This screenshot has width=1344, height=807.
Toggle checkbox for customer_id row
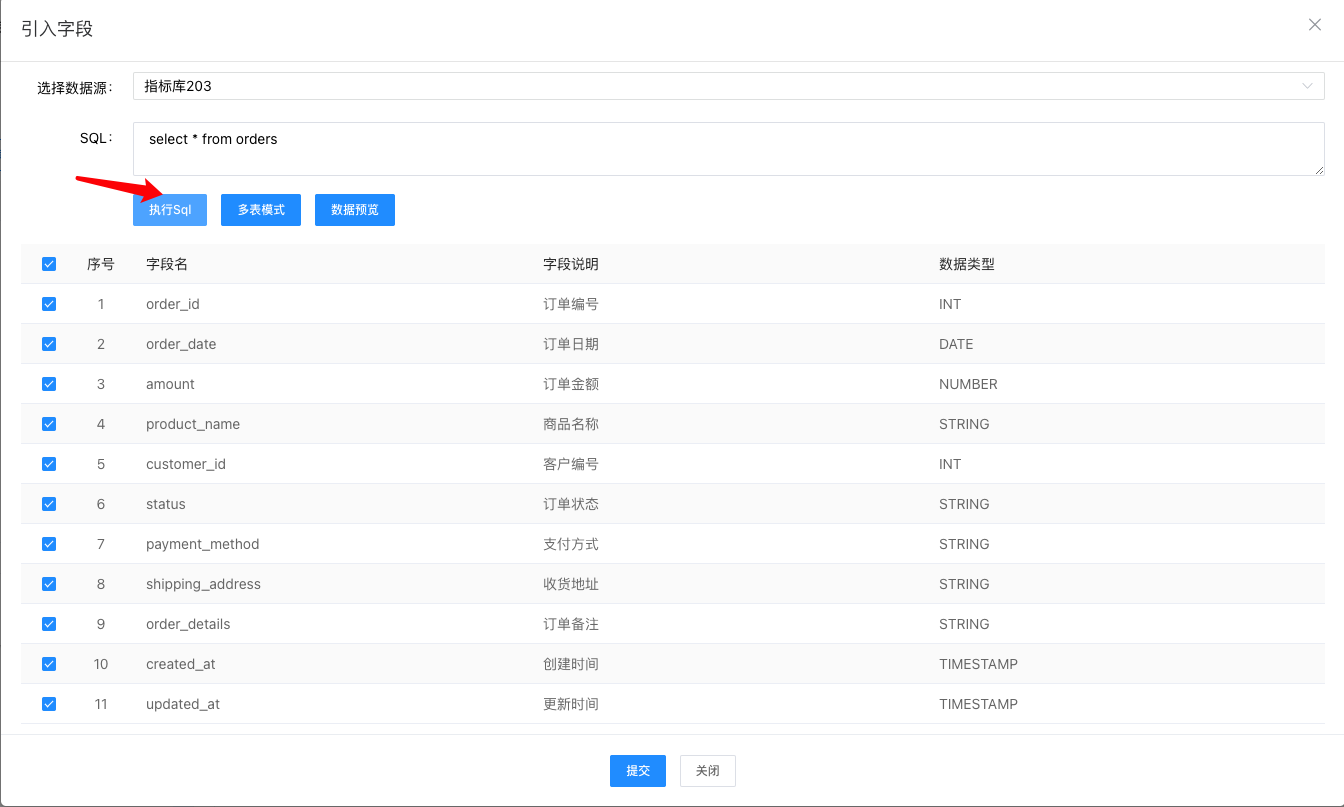(49, 464)
